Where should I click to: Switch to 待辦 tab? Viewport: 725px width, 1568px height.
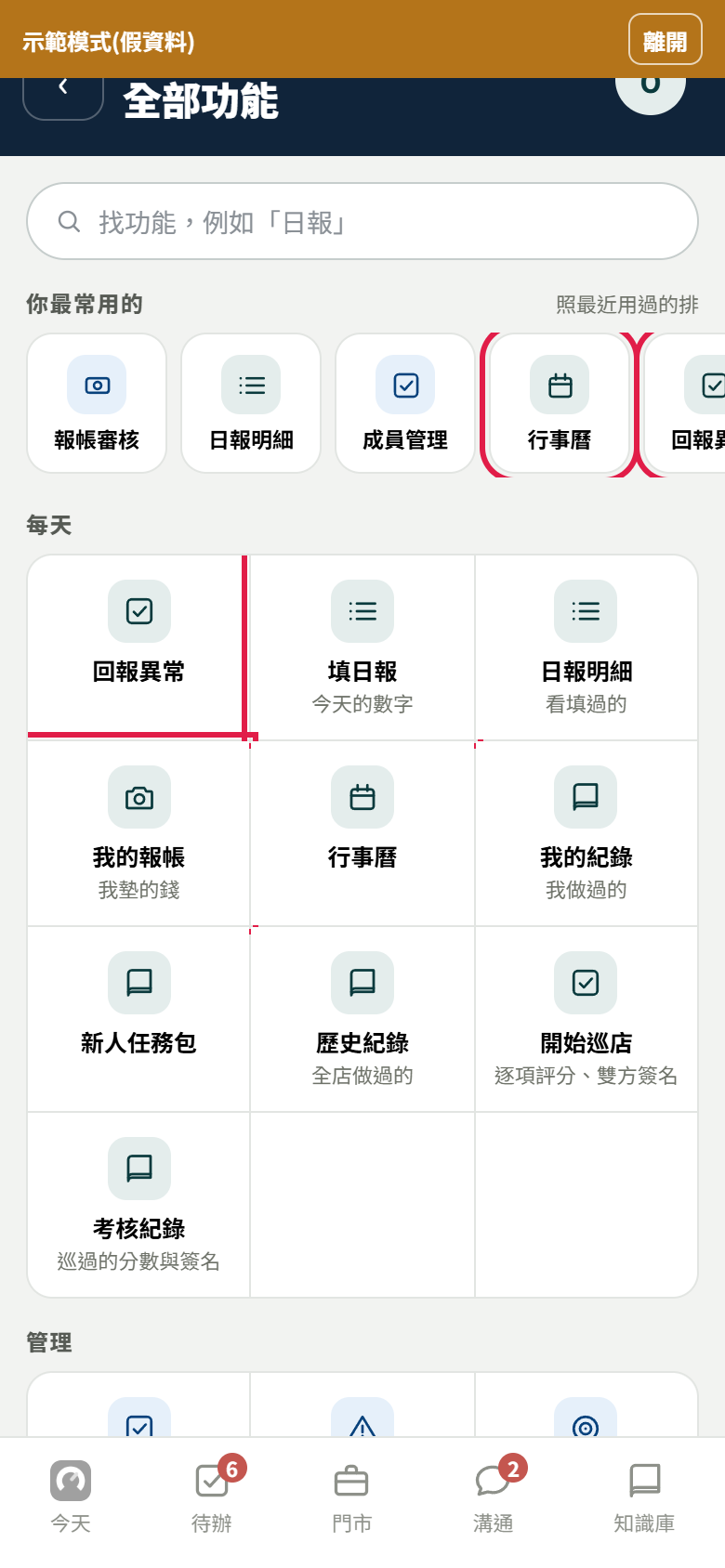(212, 1496)
